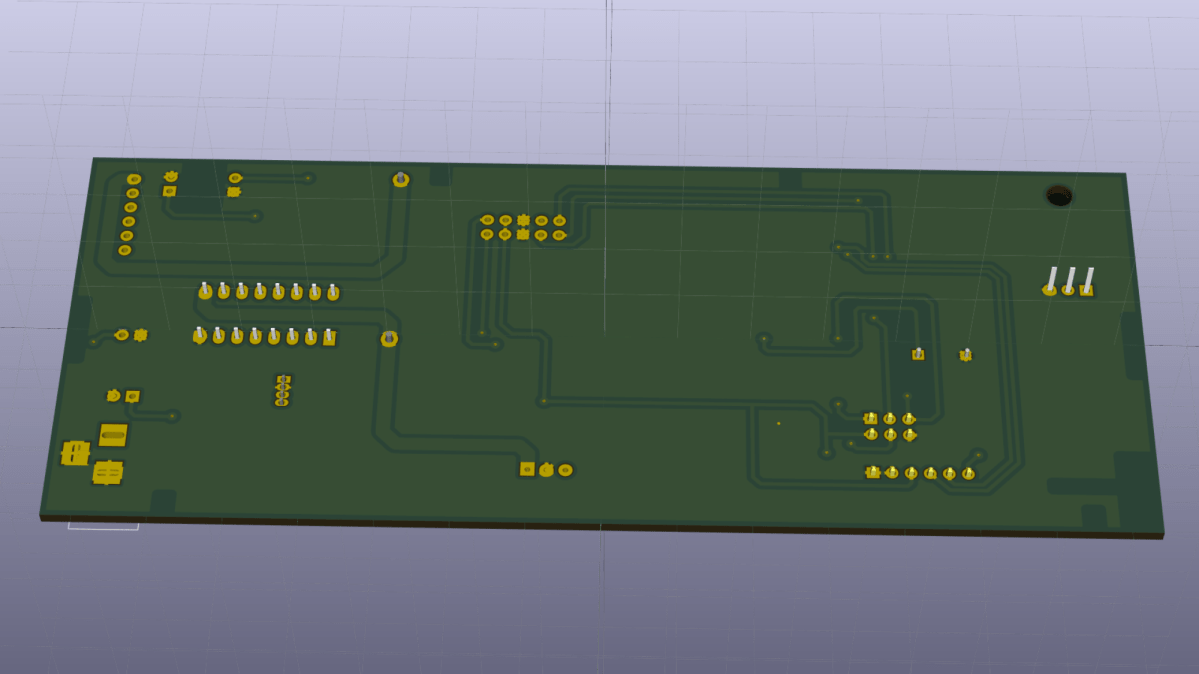Click the large slotted rectangular power jack pad
The width and height of the screenshot is (1199, 674).
113,435
